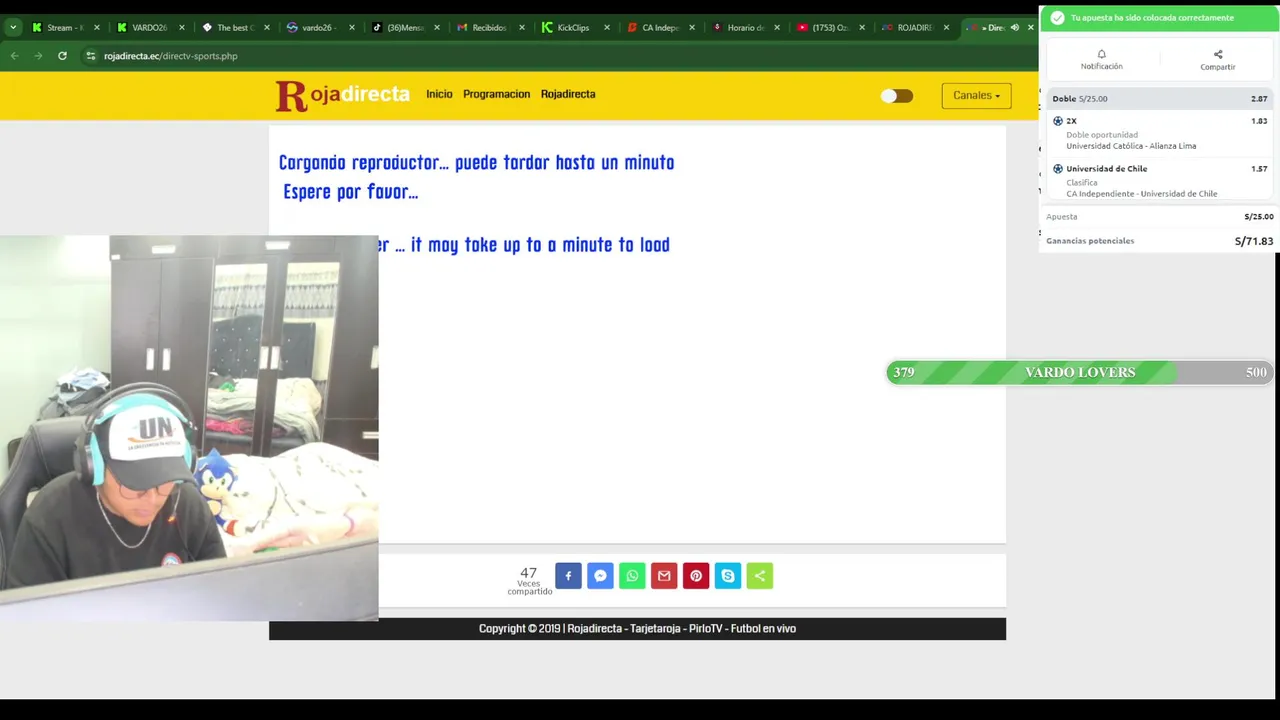Viewport: 1280px width, 720px height.
Task: Click the Apuesta S/25.00 row
Action: (1159, 217)
